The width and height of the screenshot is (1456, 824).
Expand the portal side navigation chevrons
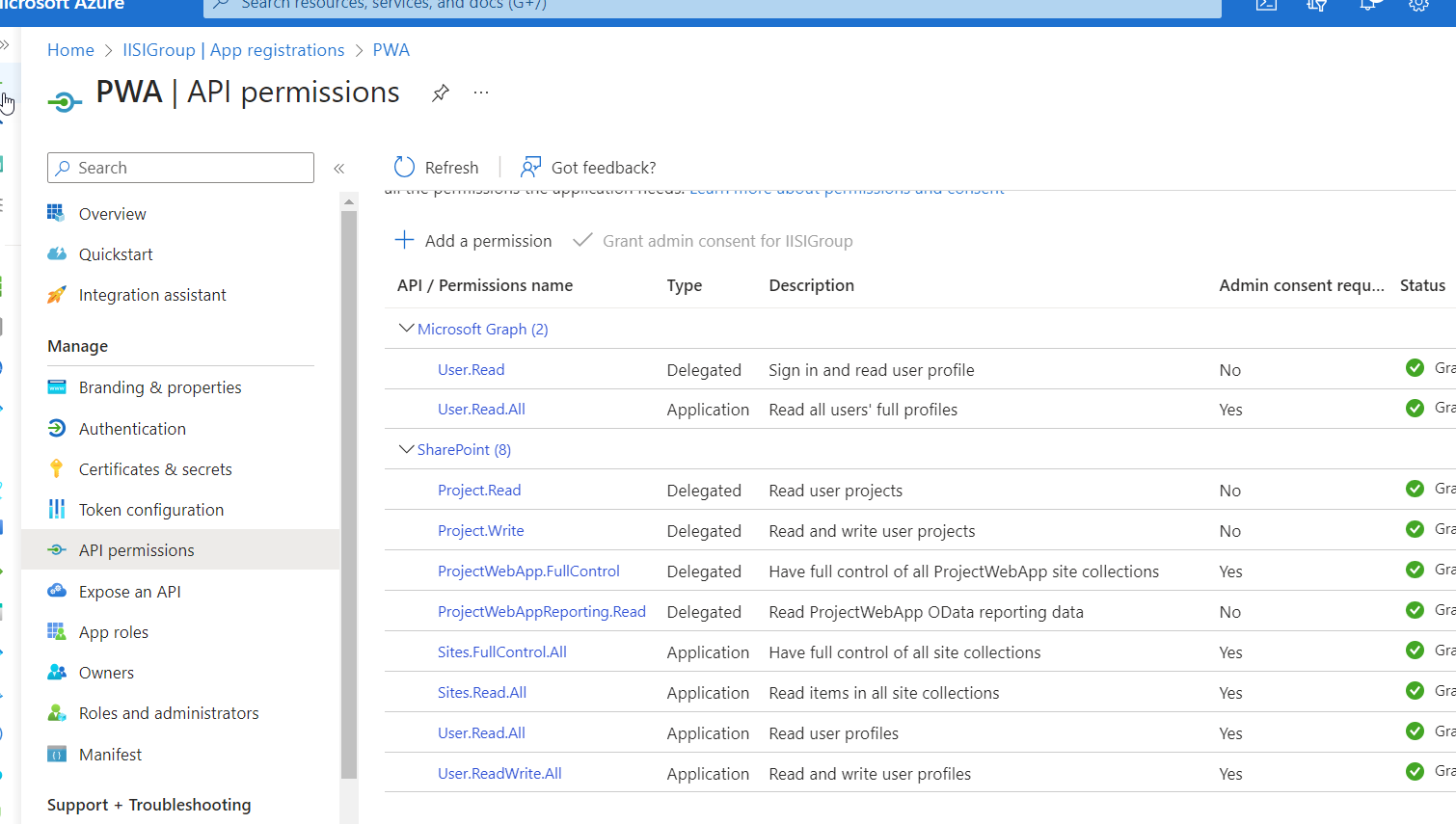click(5, 44)
